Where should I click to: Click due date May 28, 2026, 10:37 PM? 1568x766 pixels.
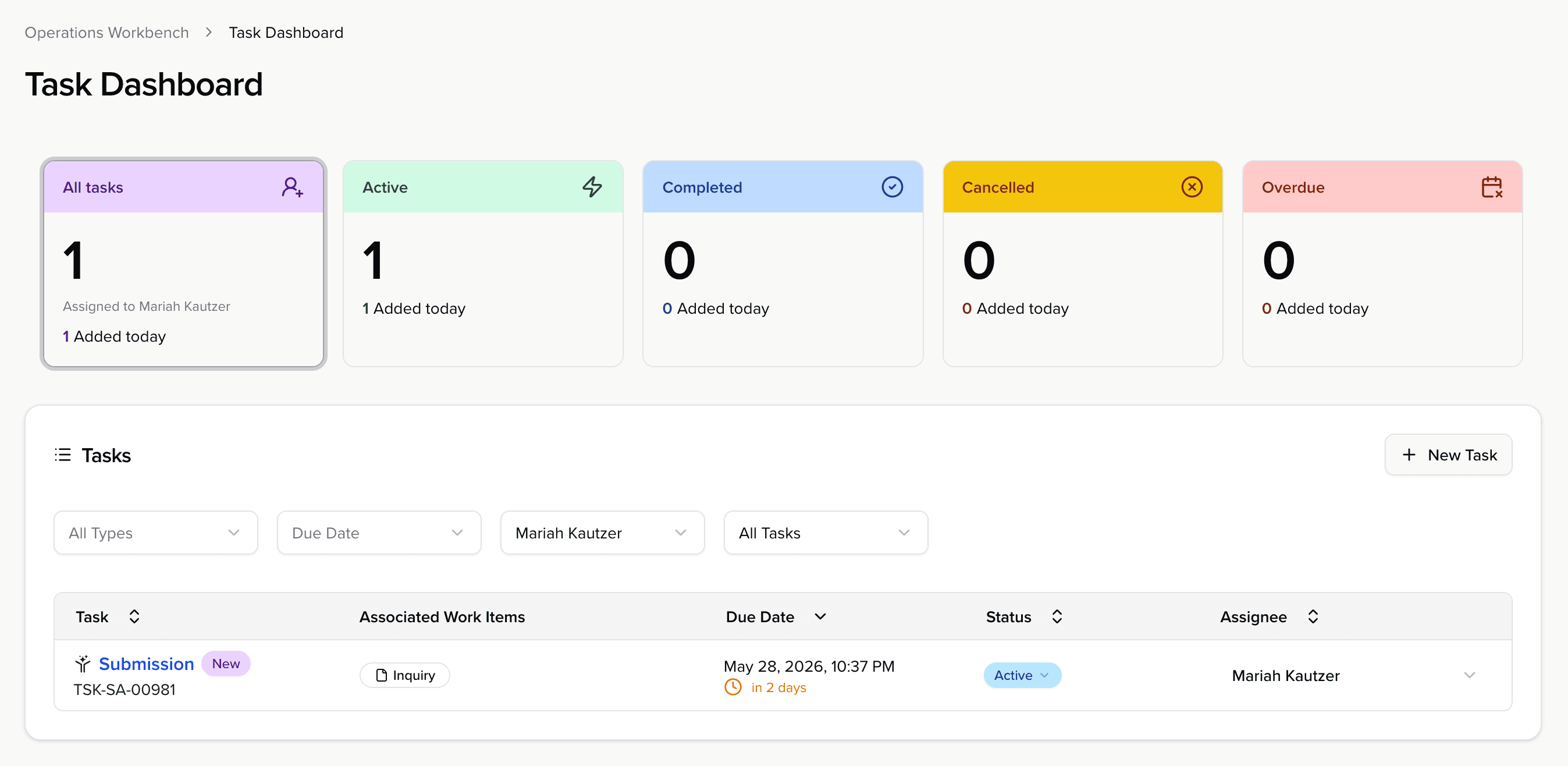click(x=809, y=666)
